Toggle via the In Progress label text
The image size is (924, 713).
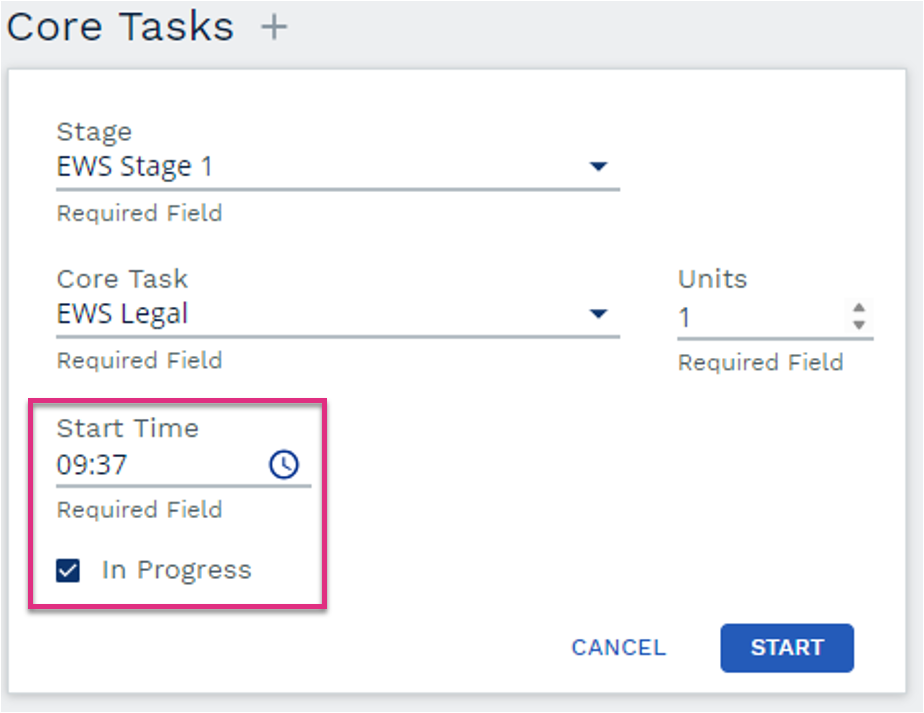click(176, 570)
